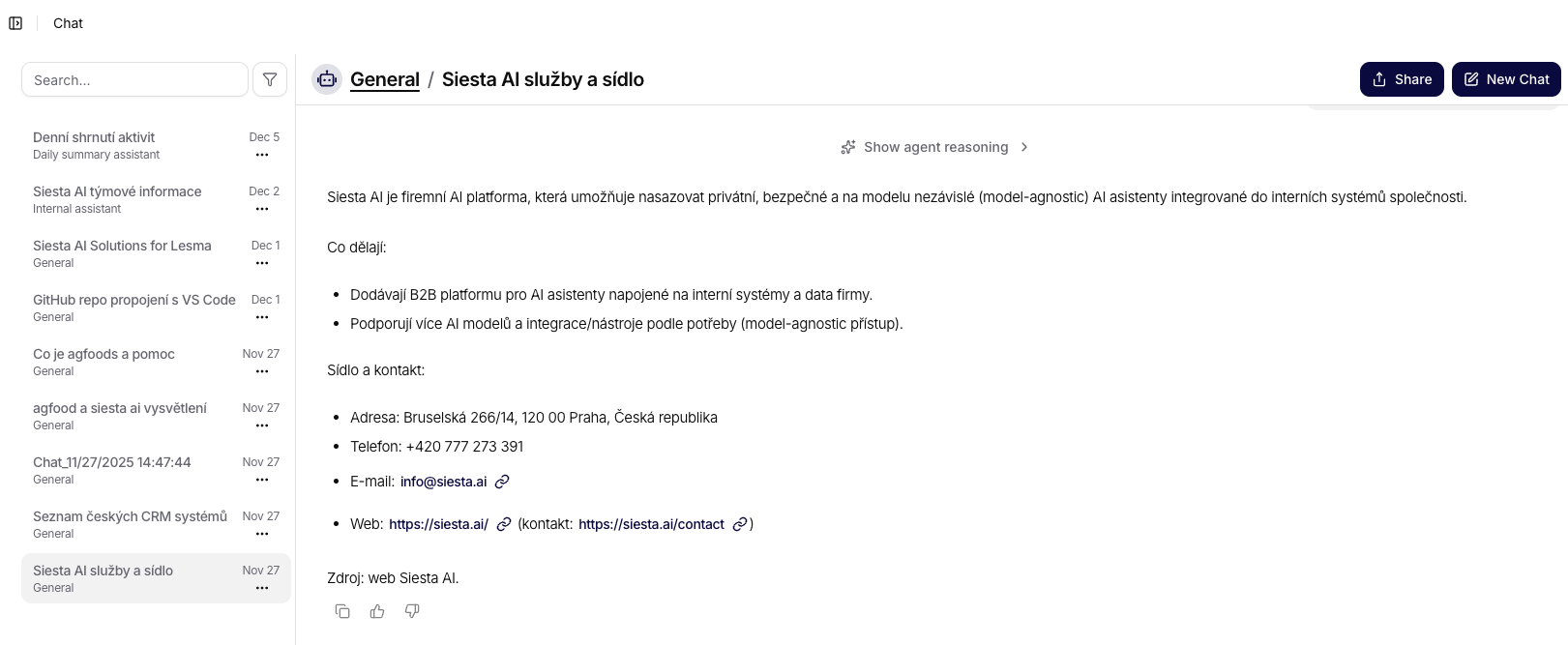Select Siesta AI Solutions for Lesma chat
Image resolution: width=1568 pixels, height=645 pixels.
(x=122, y=246)
